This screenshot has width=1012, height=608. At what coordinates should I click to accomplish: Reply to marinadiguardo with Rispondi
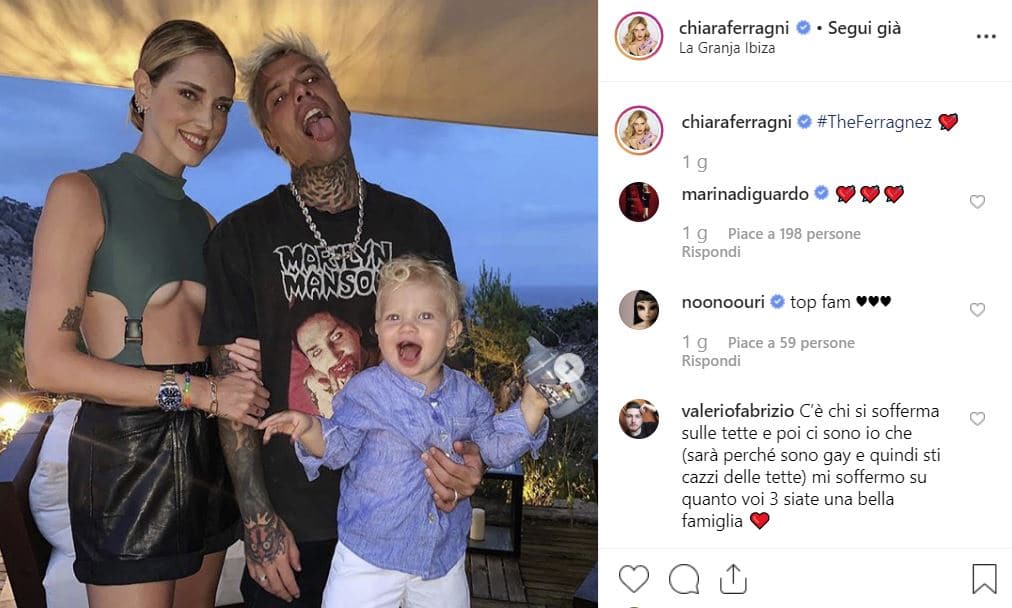[711, 252]
